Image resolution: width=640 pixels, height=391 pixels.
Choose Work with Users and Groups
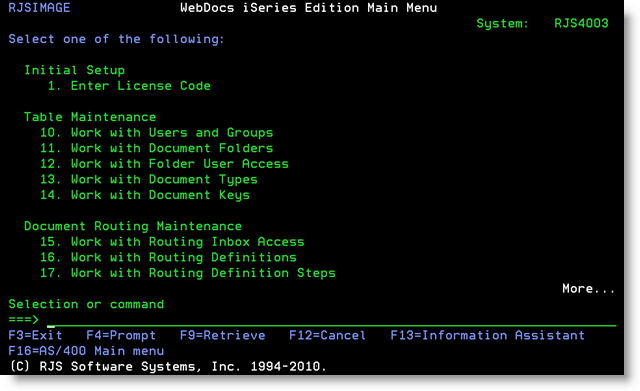point(156,133)
